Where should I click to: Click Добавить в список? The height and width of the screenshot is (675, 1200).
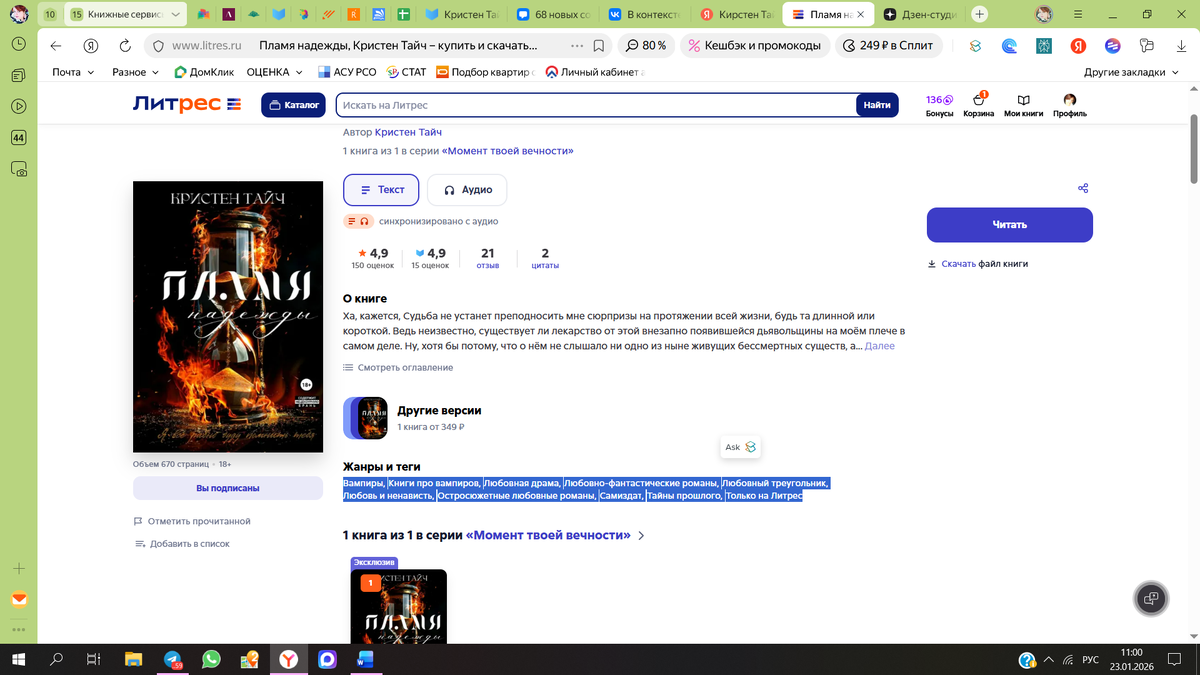pos(181,544)
